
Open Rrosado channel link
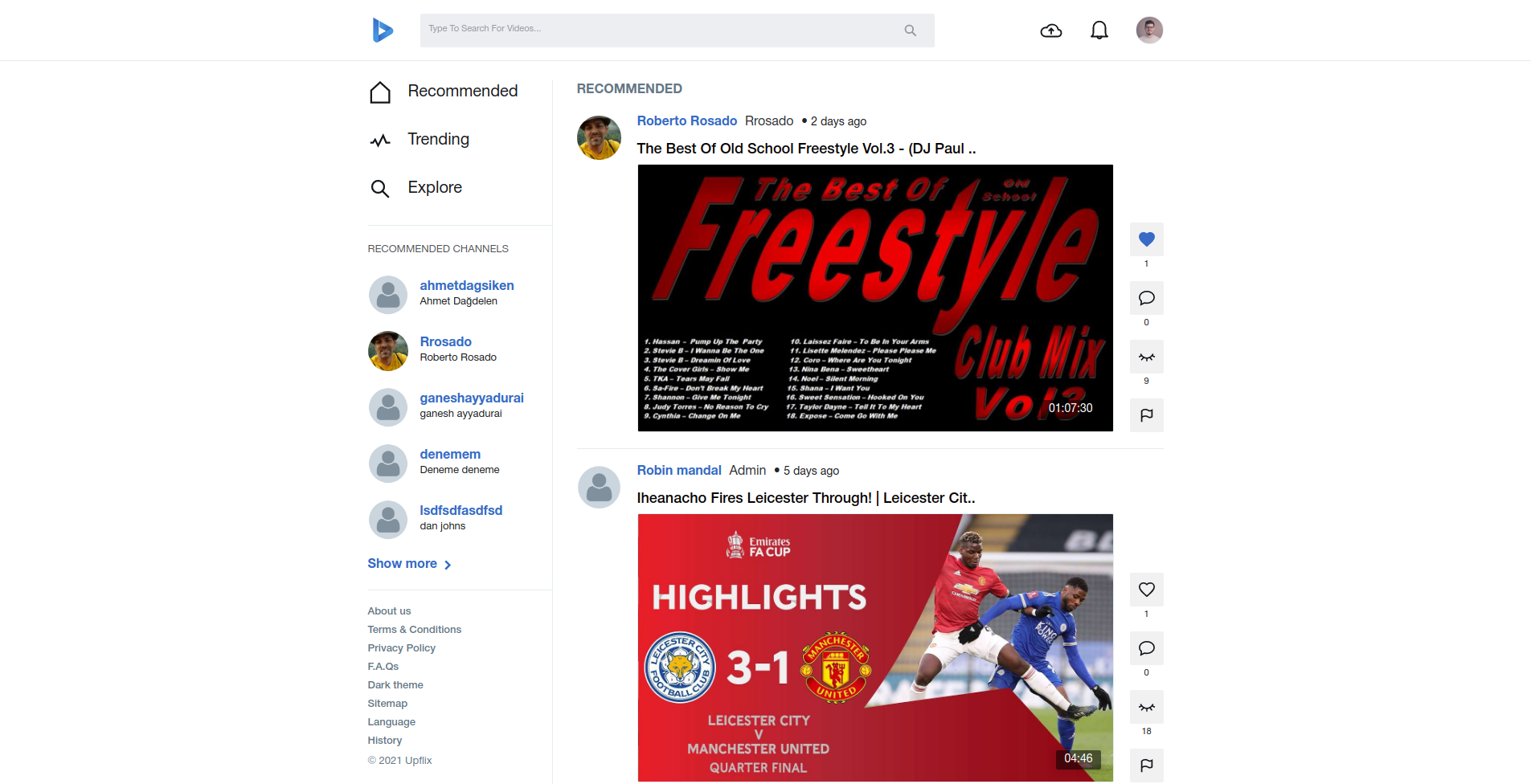point(445,341)
